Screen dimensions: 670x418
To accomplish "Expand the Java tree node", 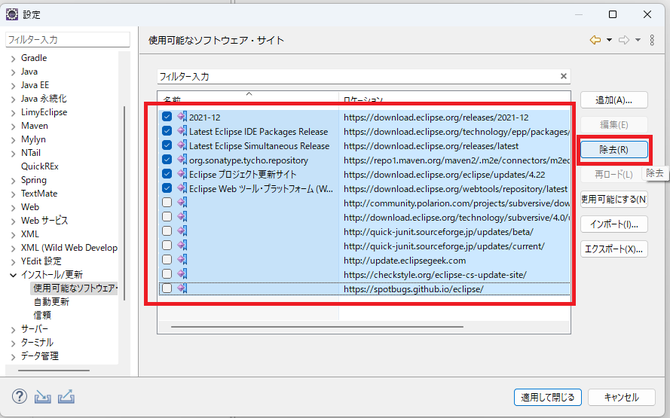I will tap(13, 72).
